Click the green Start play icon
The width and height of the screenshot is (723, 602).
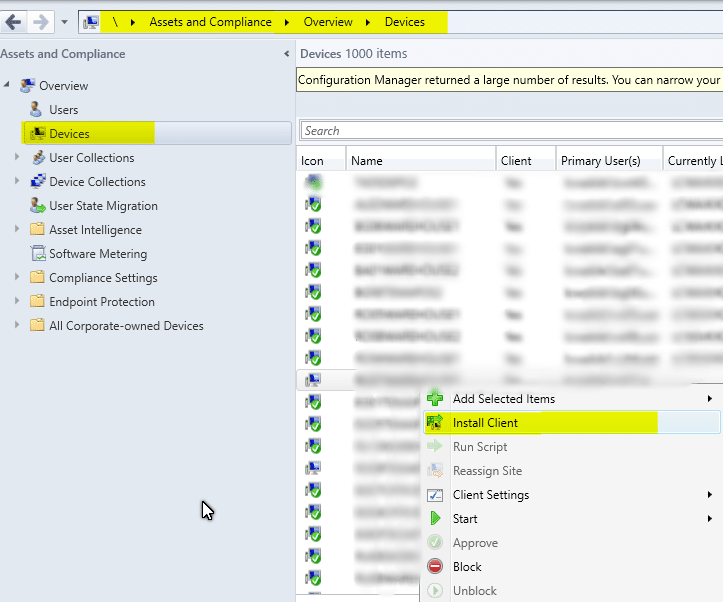(x=435, y=519)
